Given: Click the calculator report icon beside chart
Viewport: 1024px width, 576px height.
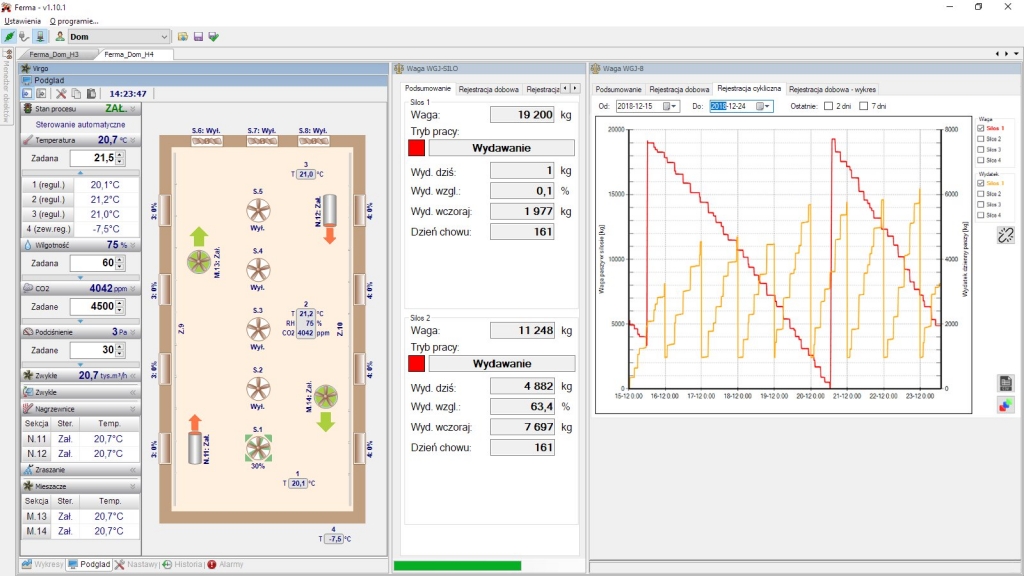Looking at the screenshot, I should [x=1005, y=383].
